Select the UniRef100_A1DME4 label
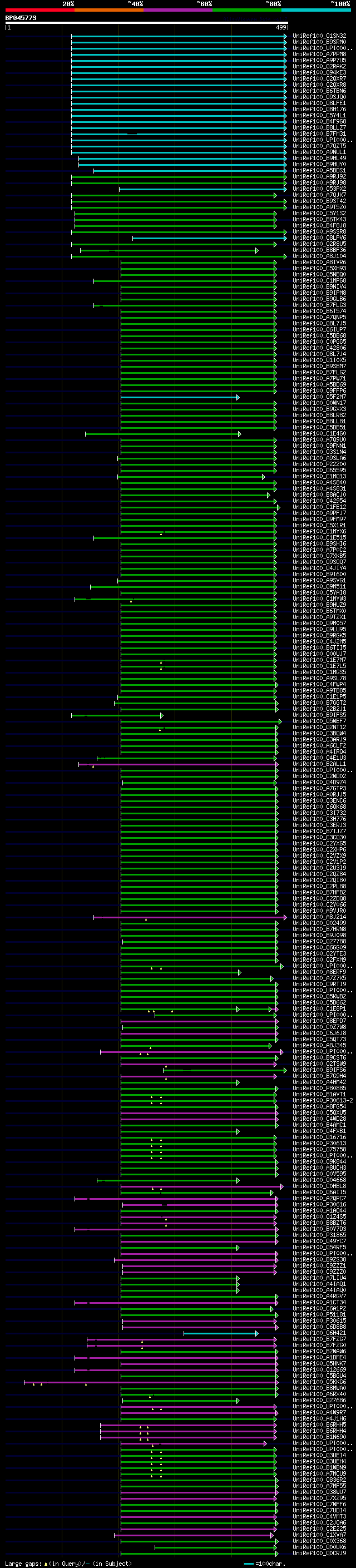This screenshot has height=1568, width=356. click(319, 1357)
